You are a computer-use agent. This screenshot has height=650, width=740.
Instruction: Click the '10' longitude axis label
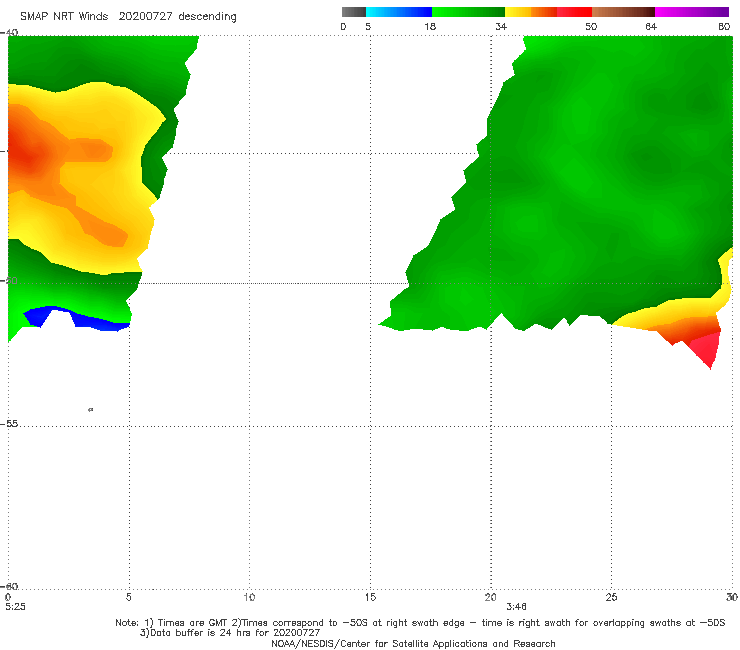click(249, 598)
